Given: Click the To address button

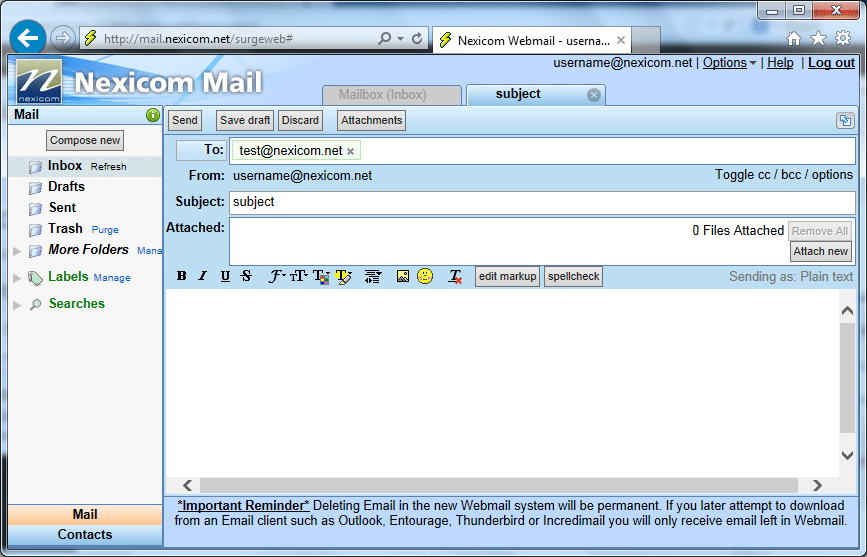Looking at the screenshot, I should coord(201,150).
